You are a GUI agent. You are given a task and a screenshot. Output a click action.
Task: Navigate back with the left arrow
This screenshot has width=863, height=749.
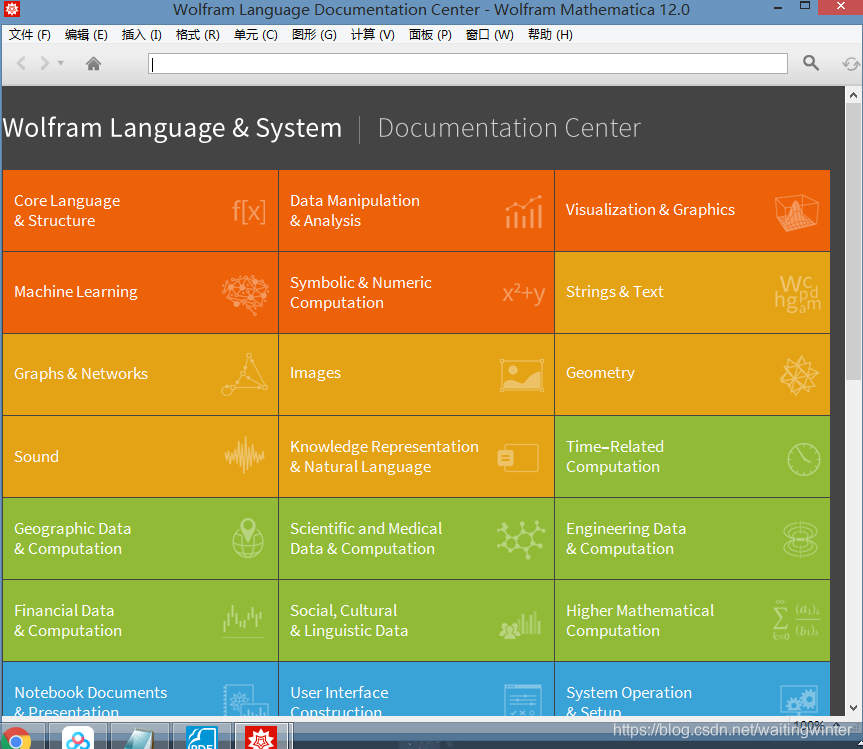pyautogui.click(x=21, y=63)
